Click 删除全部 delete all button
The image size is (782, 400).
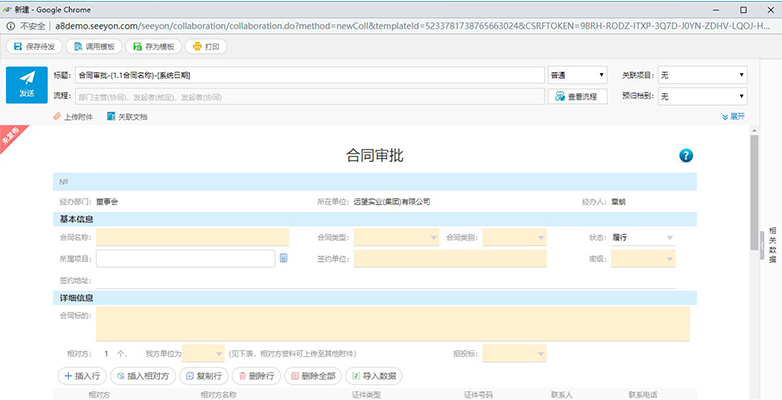[x=313, y=376]
